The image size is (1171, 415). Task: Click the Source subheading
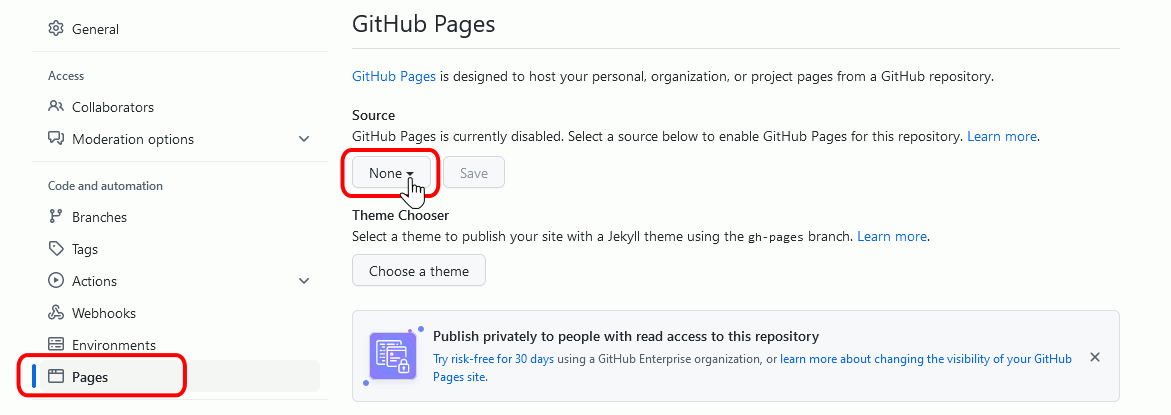tap(373, 116)
